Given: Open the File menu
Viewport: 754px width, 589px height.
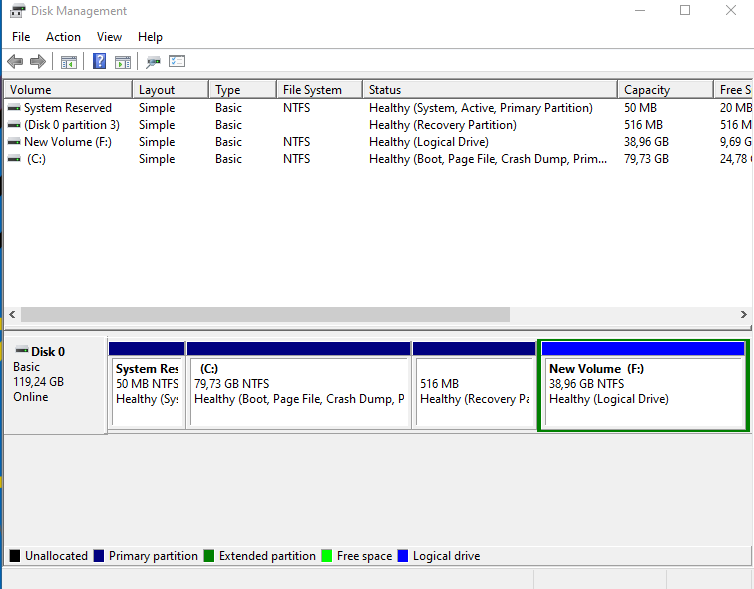Looking at the screenshot, I should click(21, 37).
